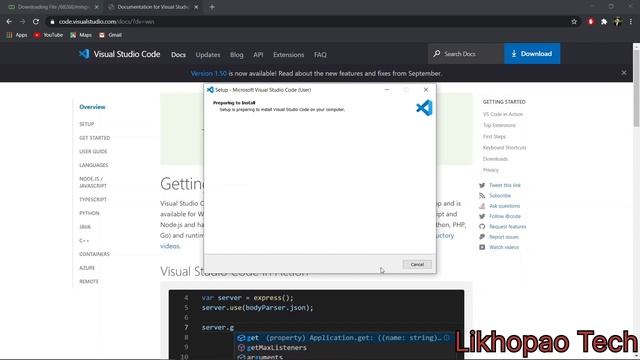
Task: Expand the USER GUIDE docs section
Action: click(x=93, y=151)
